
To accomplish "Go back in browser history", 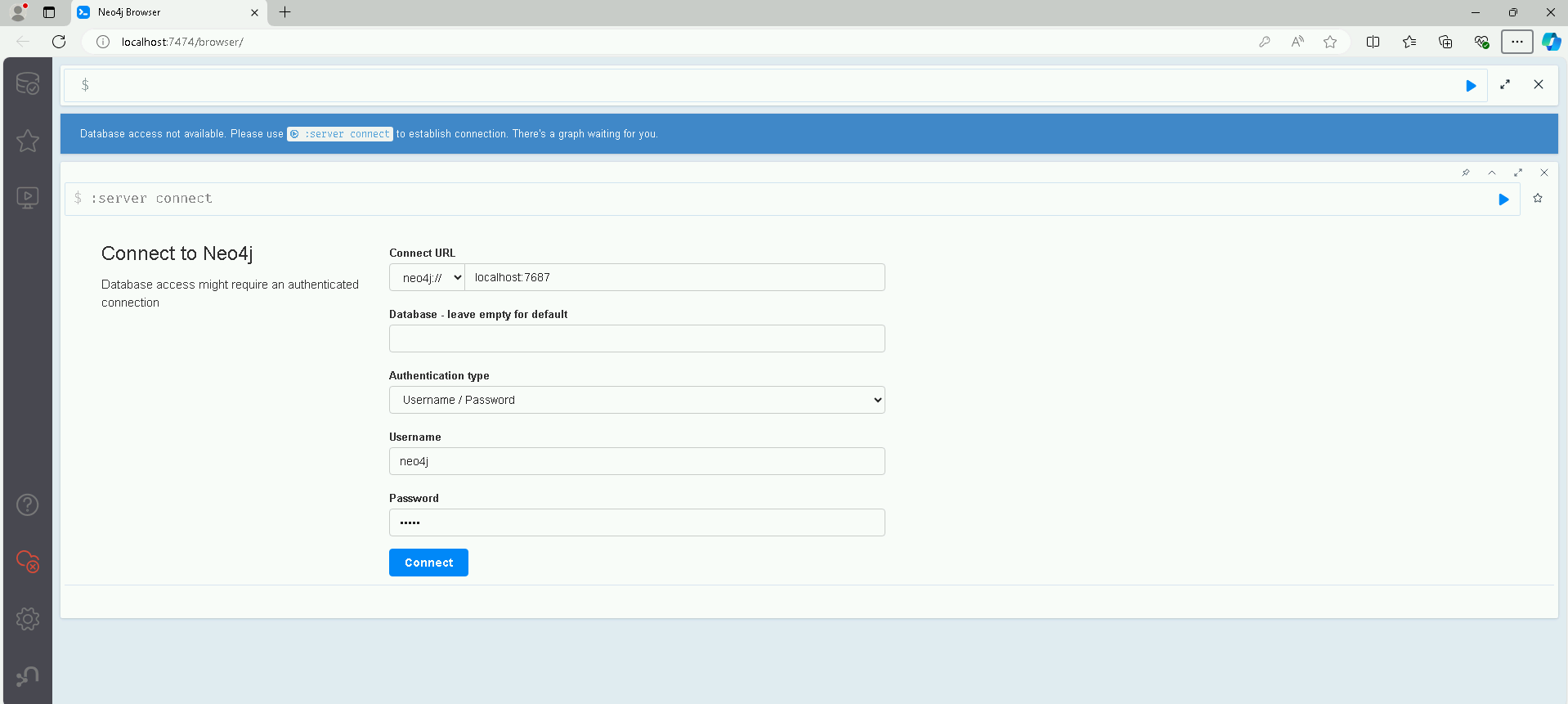I will [x=23, y=42].
